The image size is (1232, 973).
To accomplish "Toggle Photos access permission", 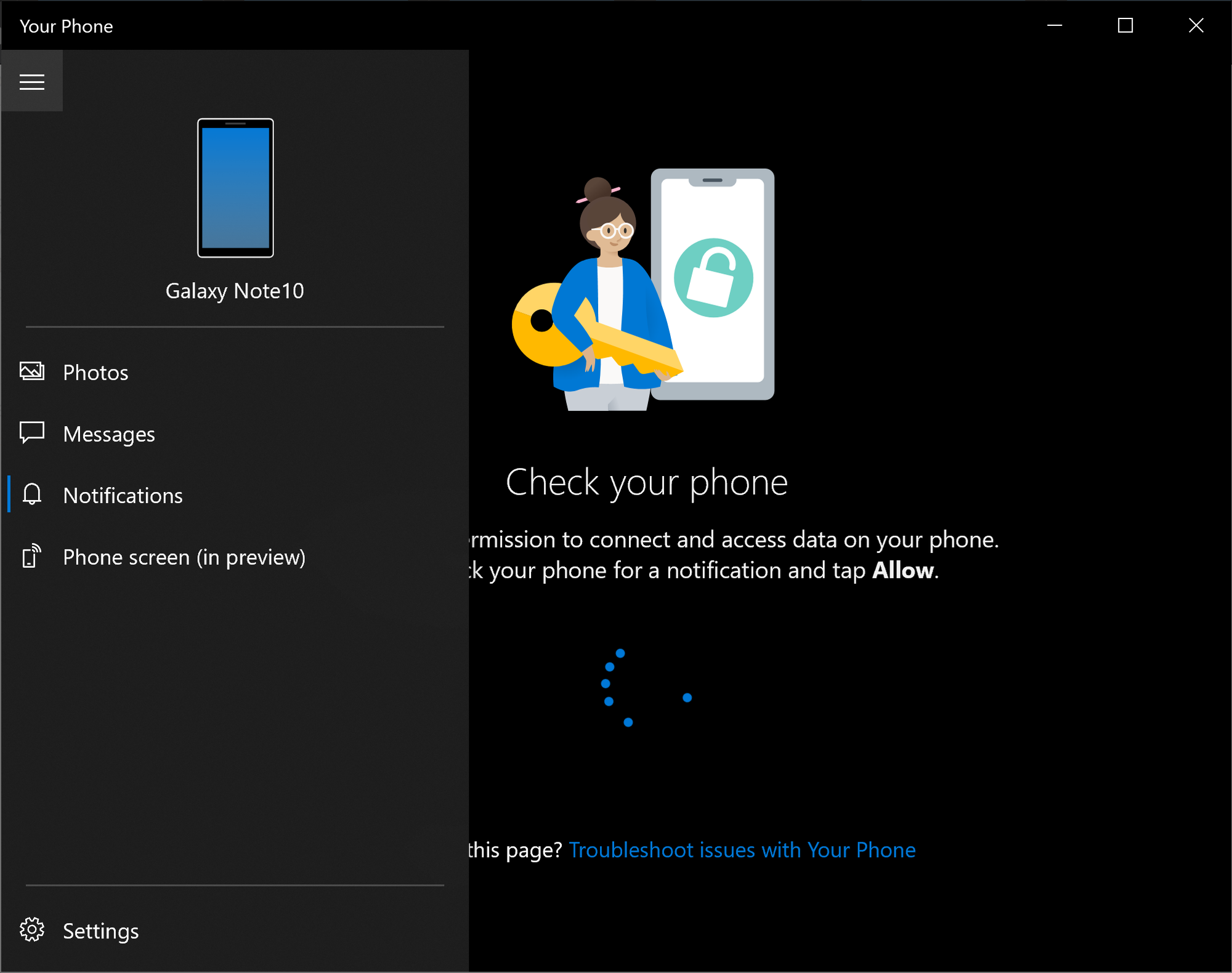I will [x=95, y=371].
